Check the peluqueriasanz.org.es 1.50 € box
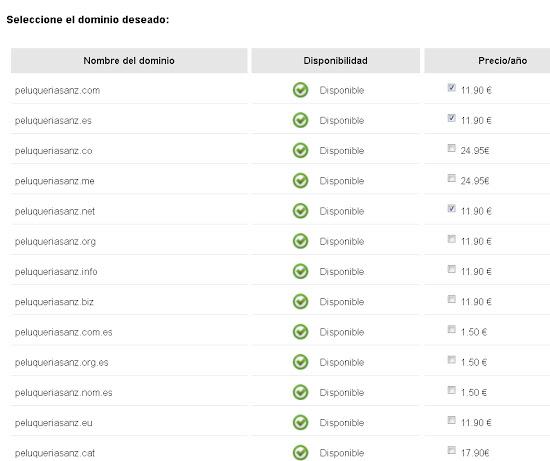This screenshot has height=461, width=550. [x=451, y=360]
